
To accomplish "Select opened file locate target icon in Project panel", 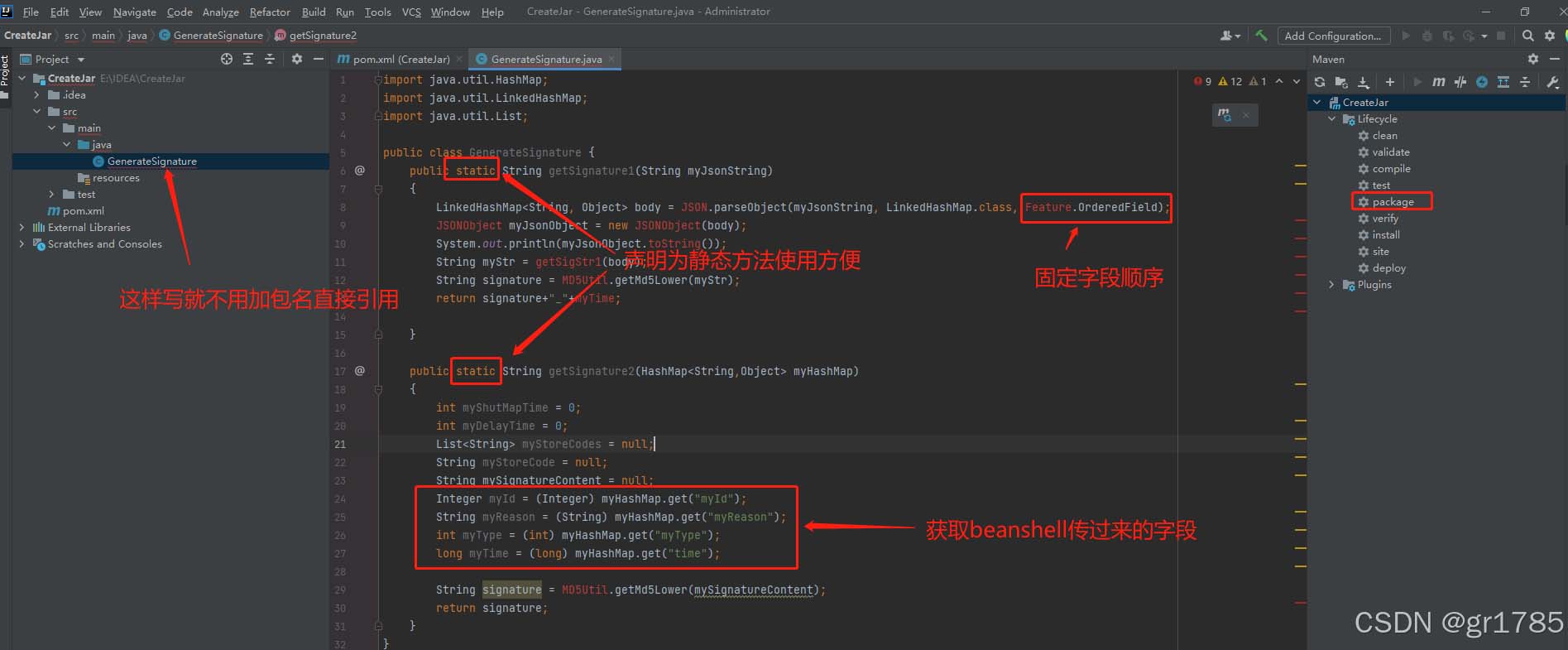I will pyautogui.click(x=227, y=59).
